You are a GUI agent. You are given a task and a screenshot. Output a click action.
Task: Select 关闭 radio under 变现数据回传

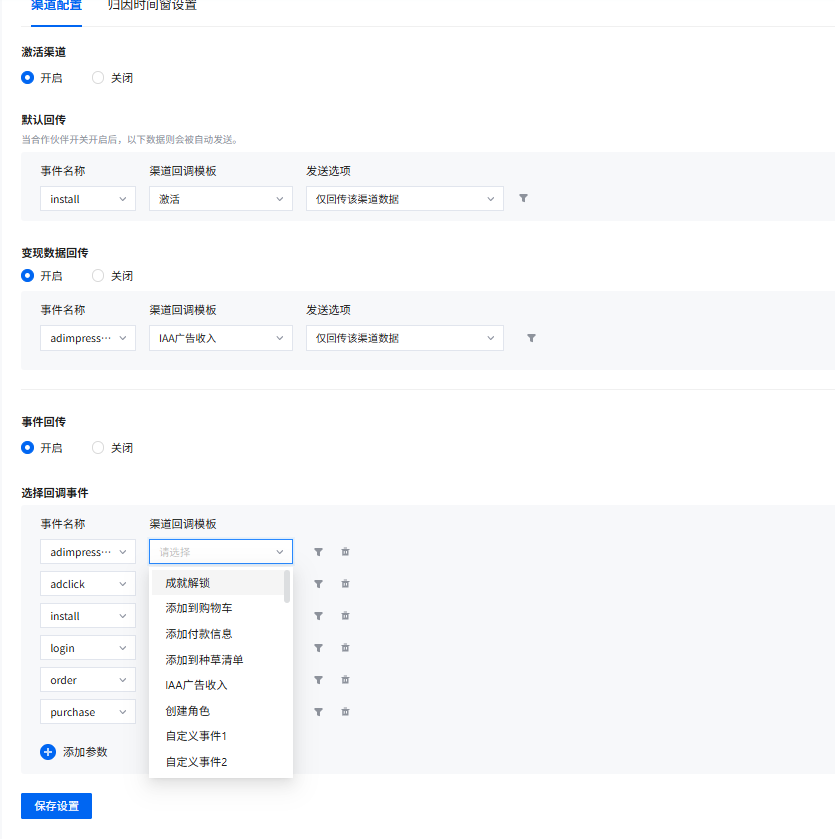[x=97, y=275]
